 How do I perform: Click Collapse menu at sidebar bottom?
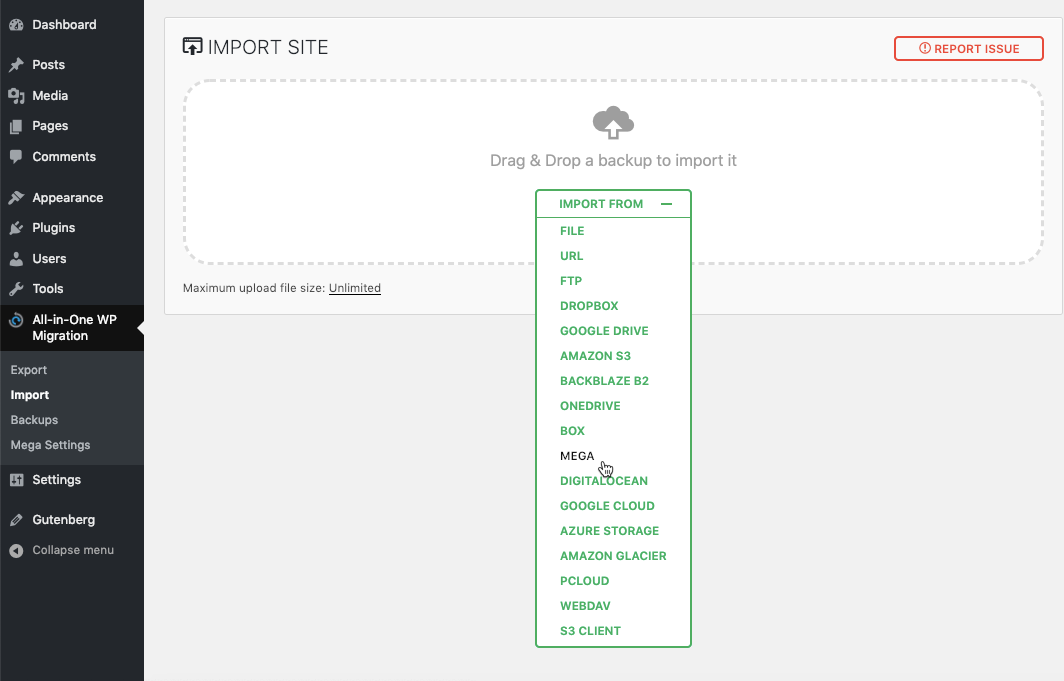click(x=72, y=550)
